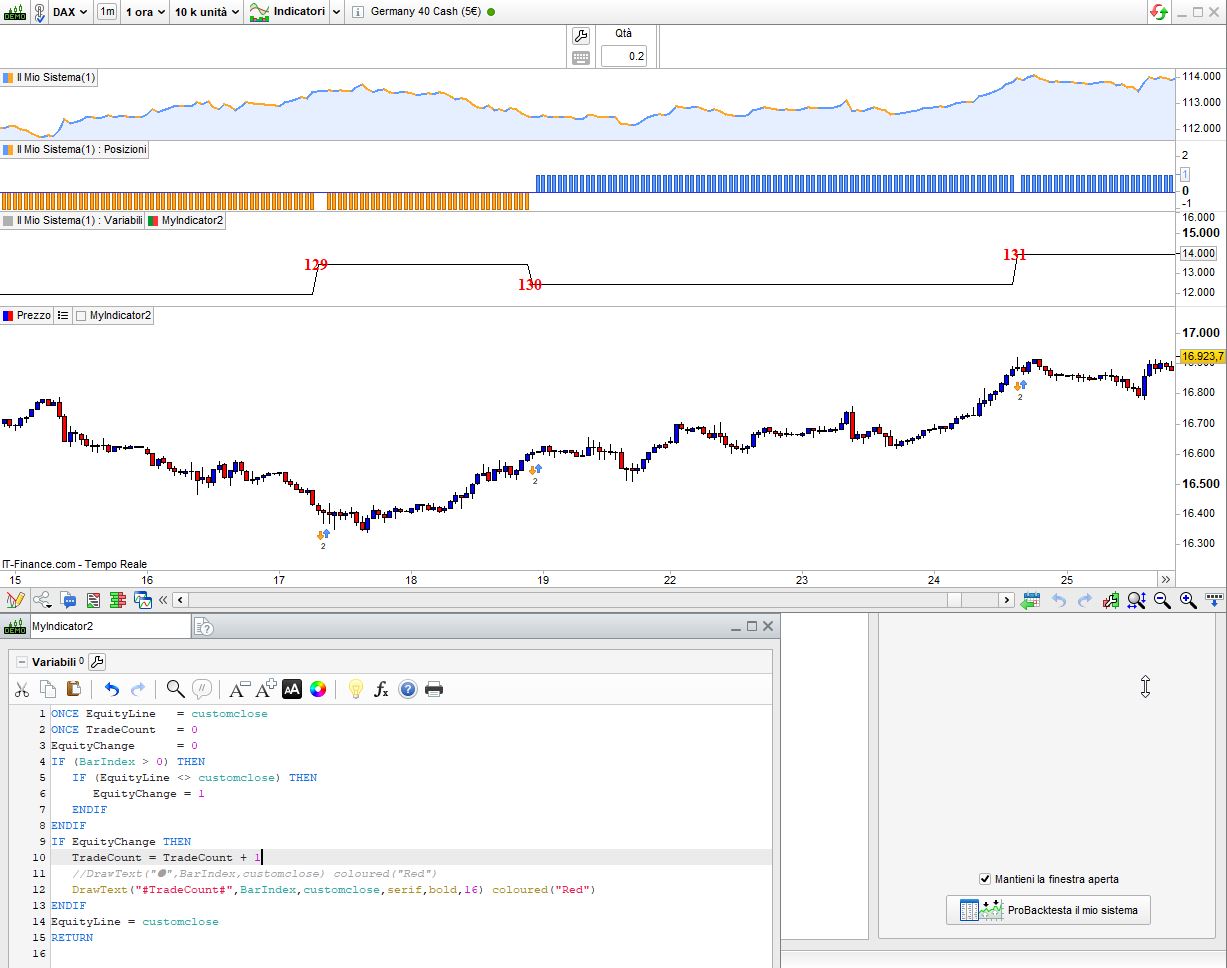This screenshot has height=968, width=1227.
Task: Click MyIndicator2 label in variables panel
Action: [186, 220]
